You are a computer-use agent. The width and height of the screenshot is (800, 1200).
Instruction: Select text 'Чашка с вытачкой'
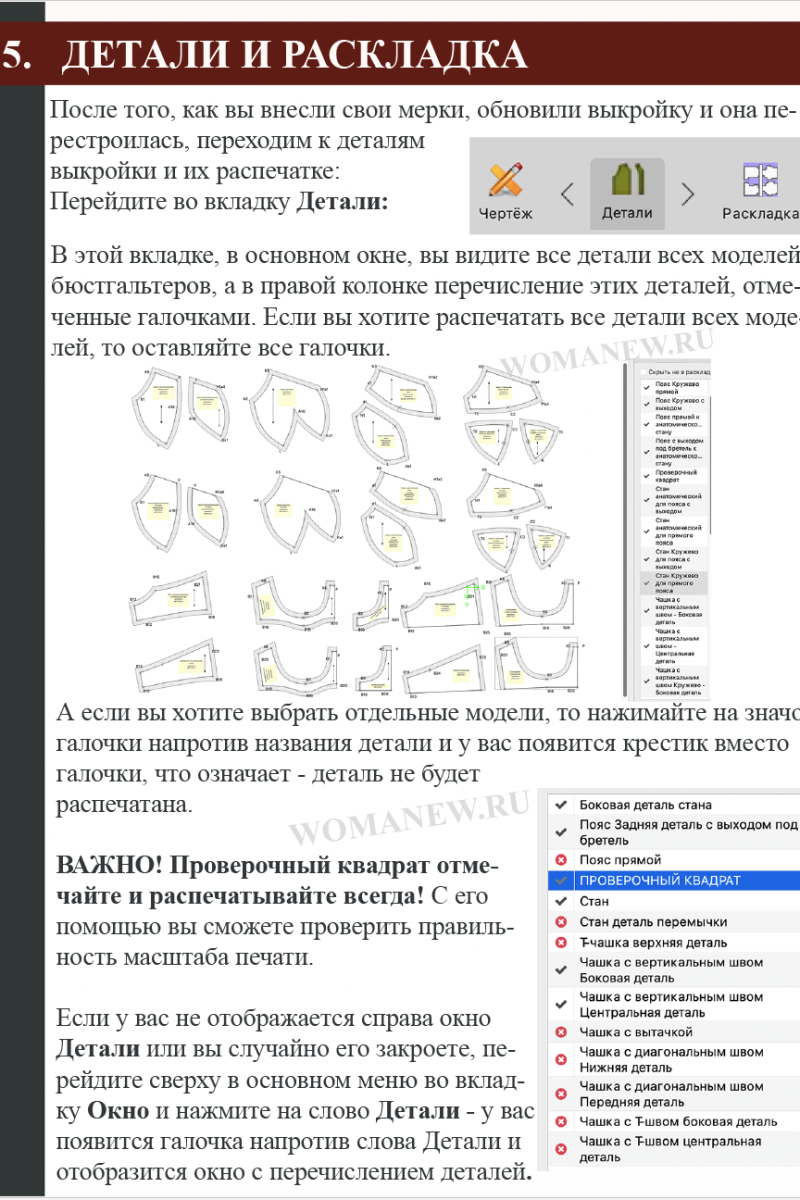pyautogui.click(x=636, y=1032)
